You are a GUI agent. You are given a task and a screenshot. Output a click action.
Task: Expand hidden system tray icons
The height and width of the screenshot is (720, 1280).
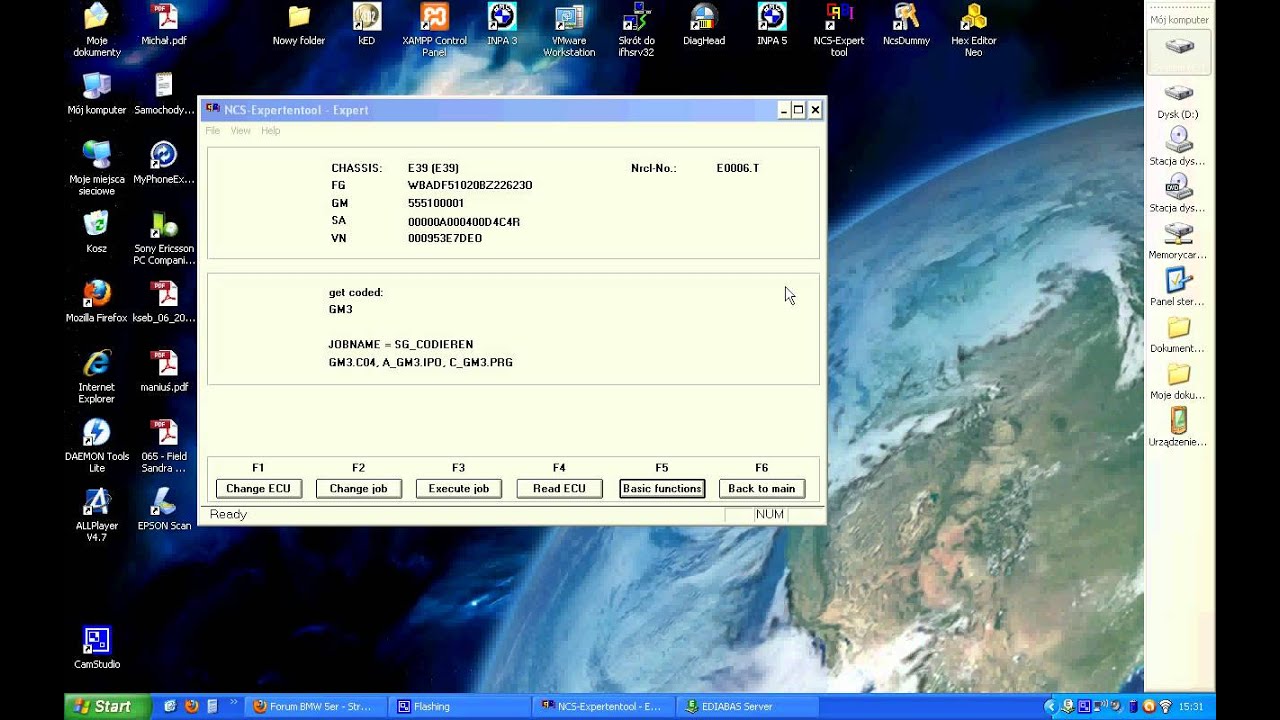1050,706
